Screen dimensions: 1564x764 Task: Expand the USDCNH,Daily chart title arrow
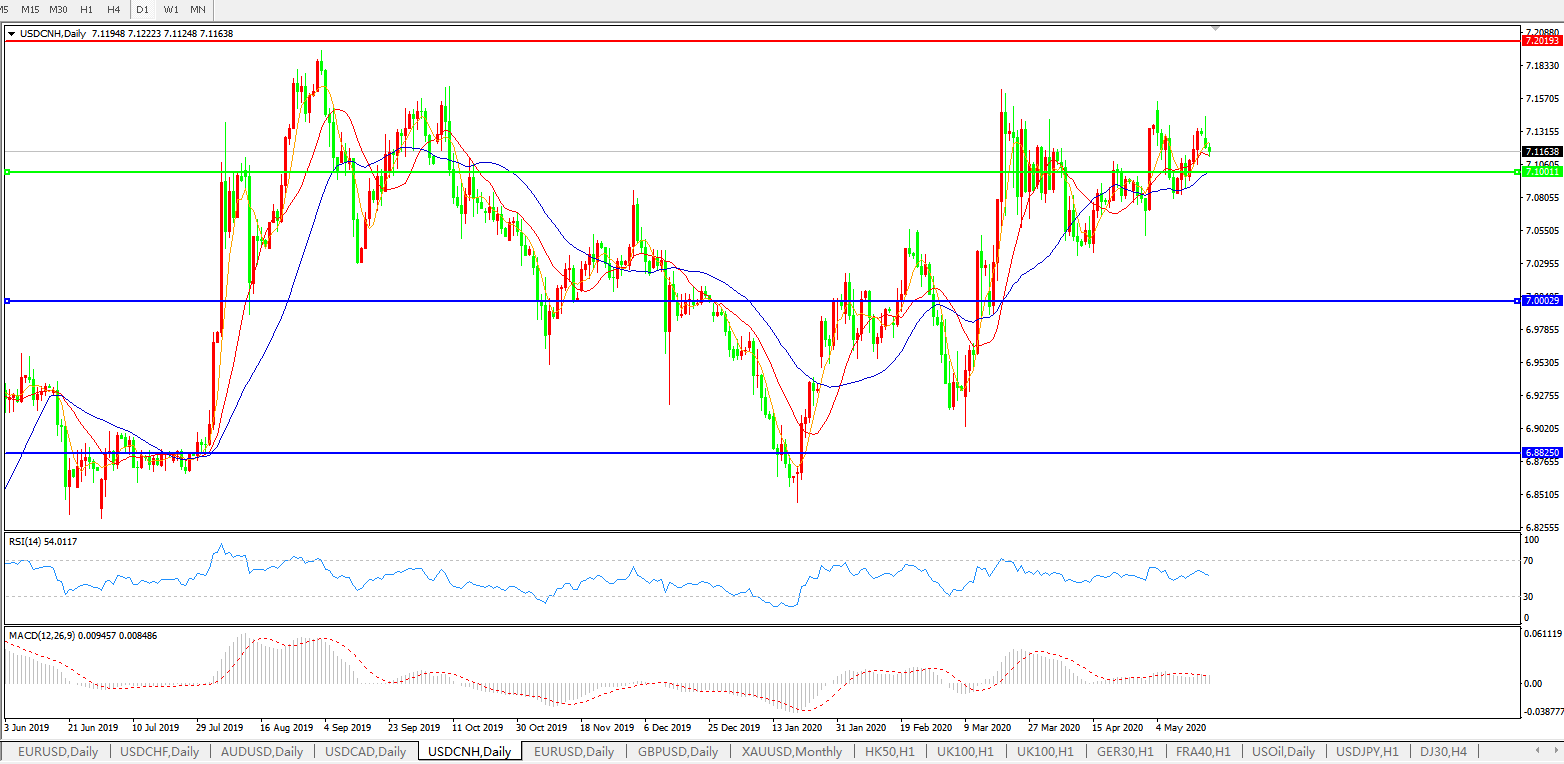[x=11, y=34]
